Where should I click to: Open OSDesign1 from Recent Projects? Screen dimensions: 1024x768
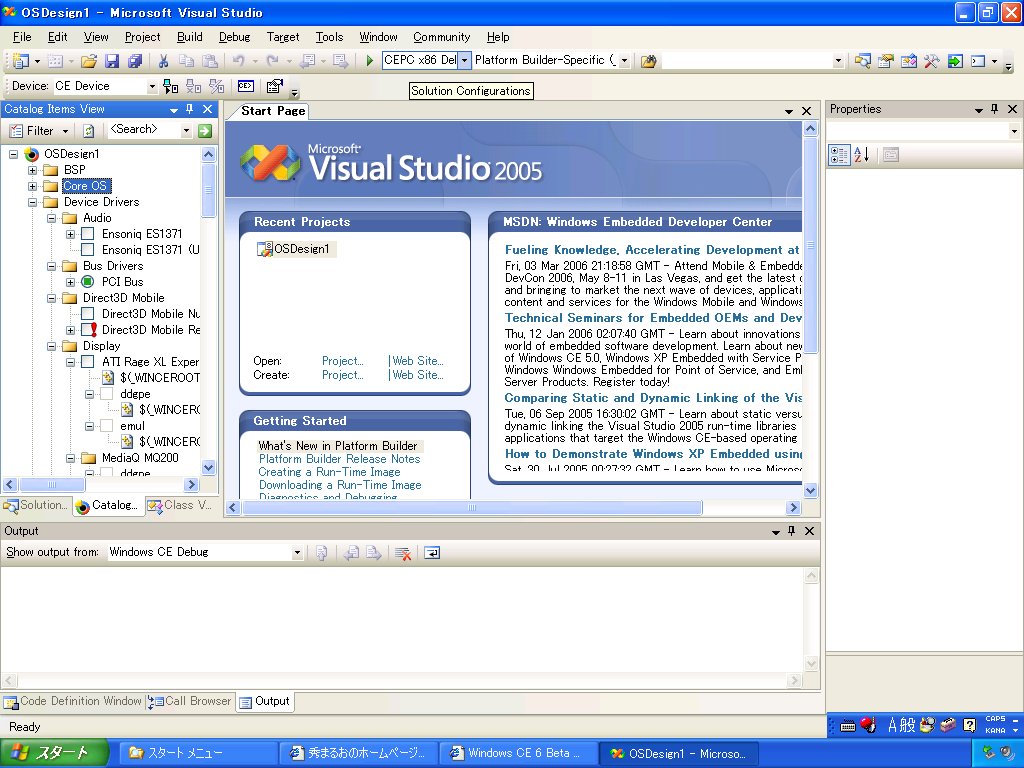click(302, 249)
